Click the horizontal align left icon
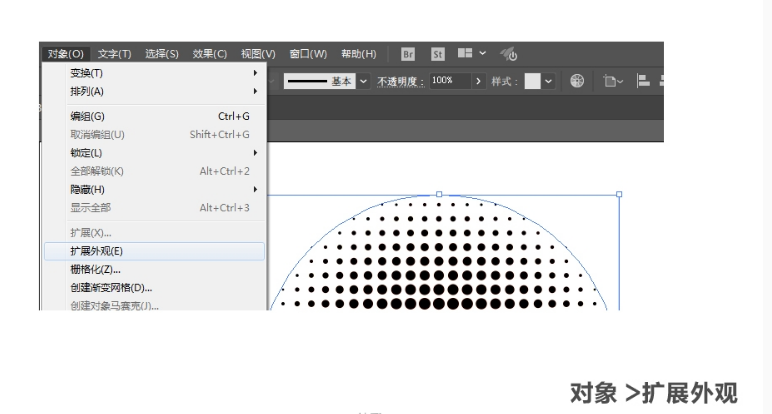 tap(643, 80)
